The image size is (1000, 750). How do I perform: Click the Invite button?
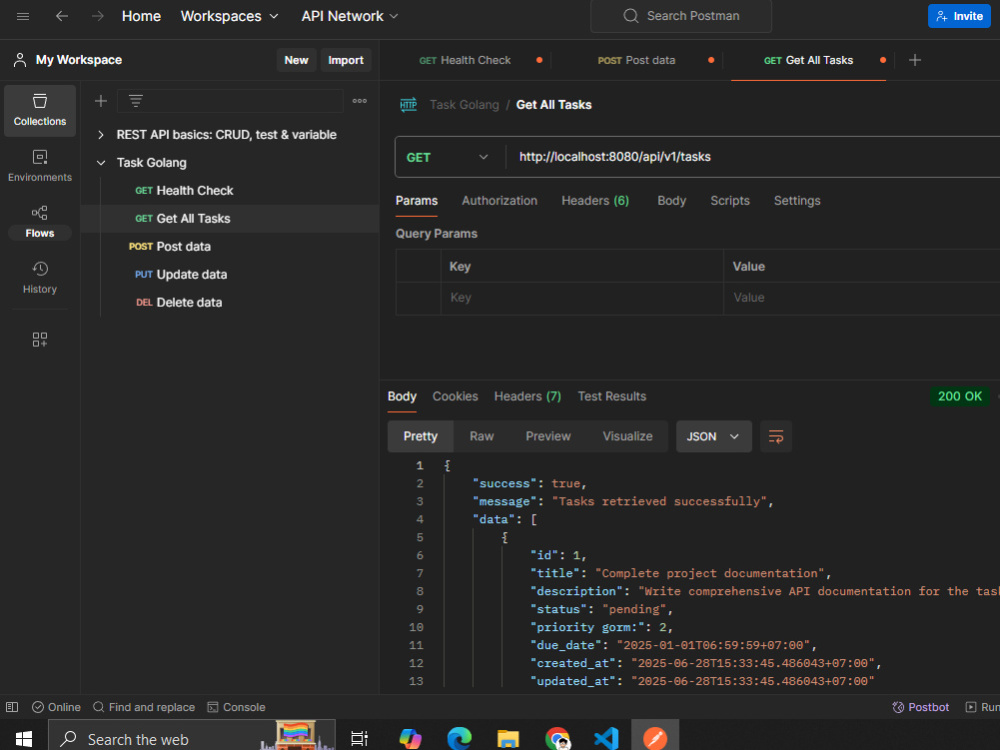click(x=959, y=16)
